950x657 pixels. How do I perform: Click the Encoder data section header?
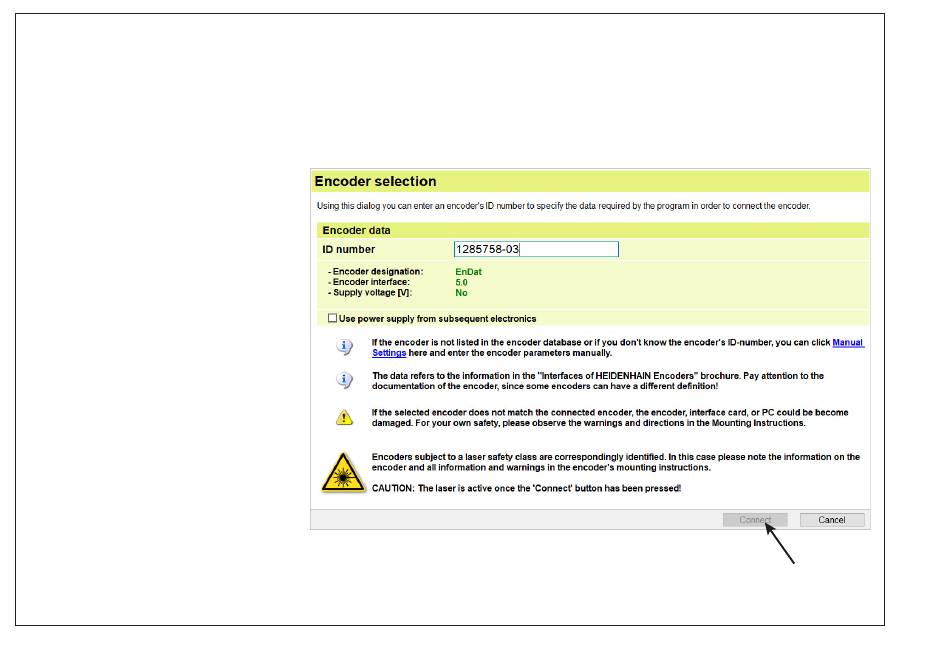point(593,230)
